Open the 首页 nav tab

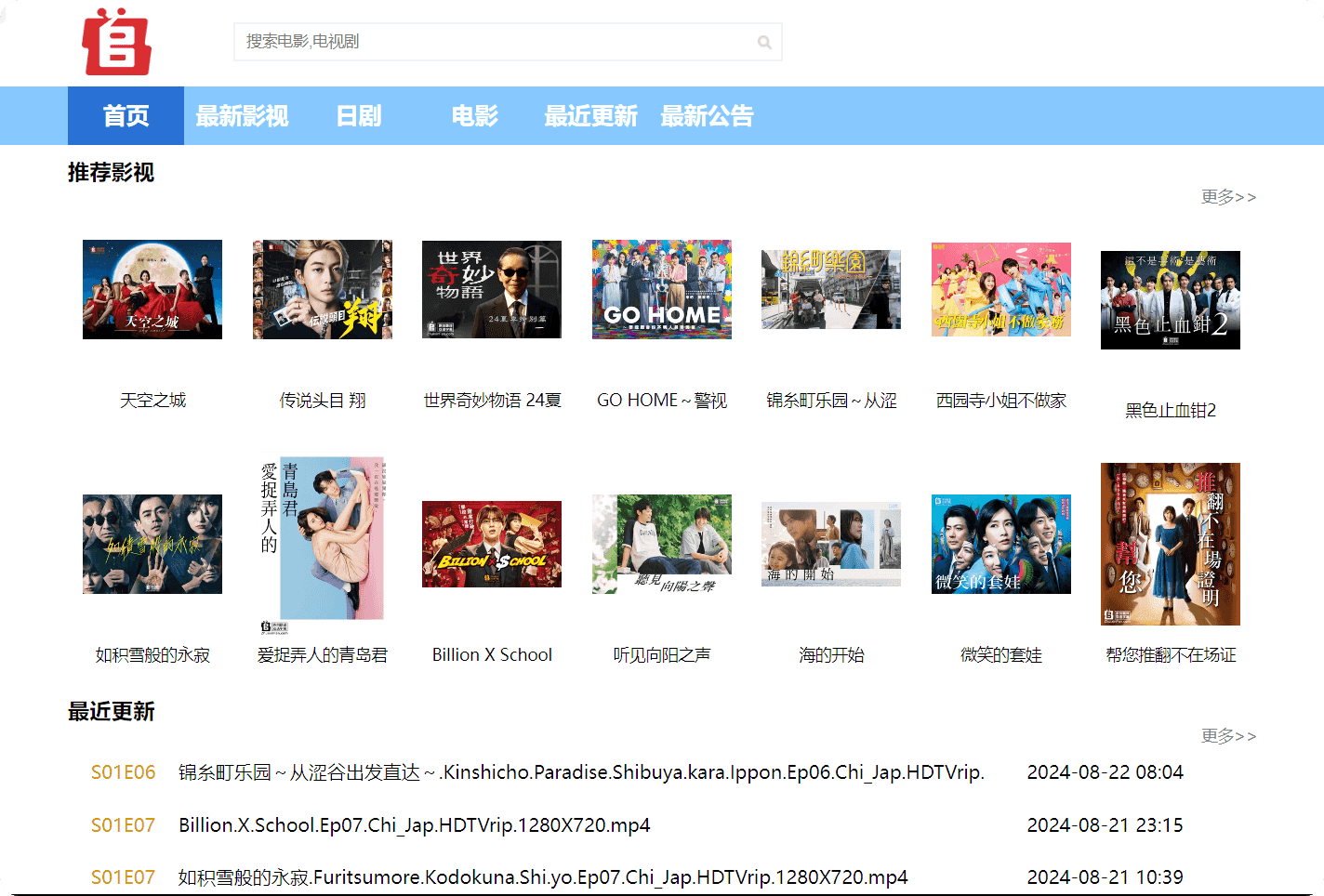click(126, 116)
